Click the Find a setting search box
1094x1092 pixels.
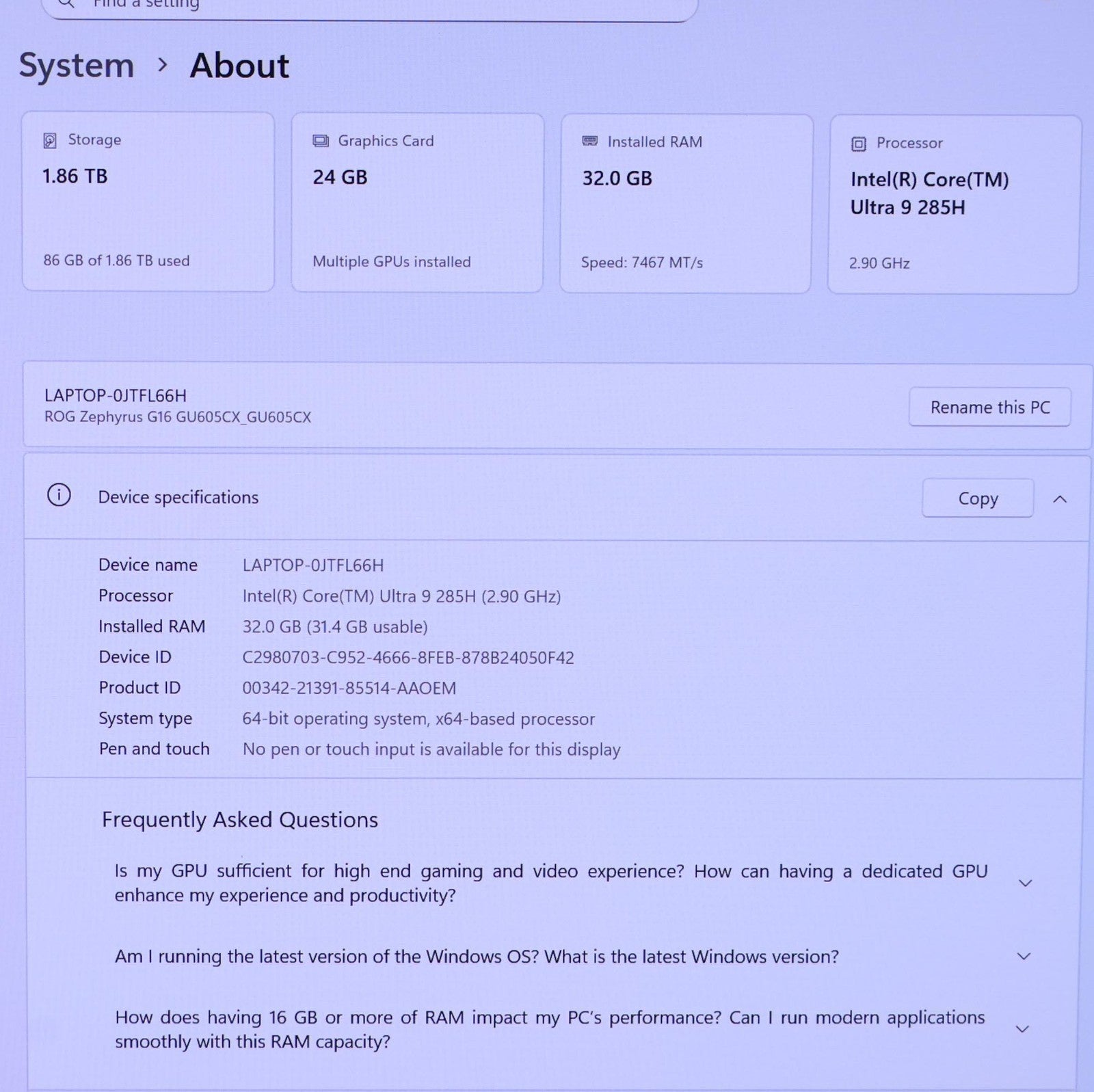click(x=369, y=5)
